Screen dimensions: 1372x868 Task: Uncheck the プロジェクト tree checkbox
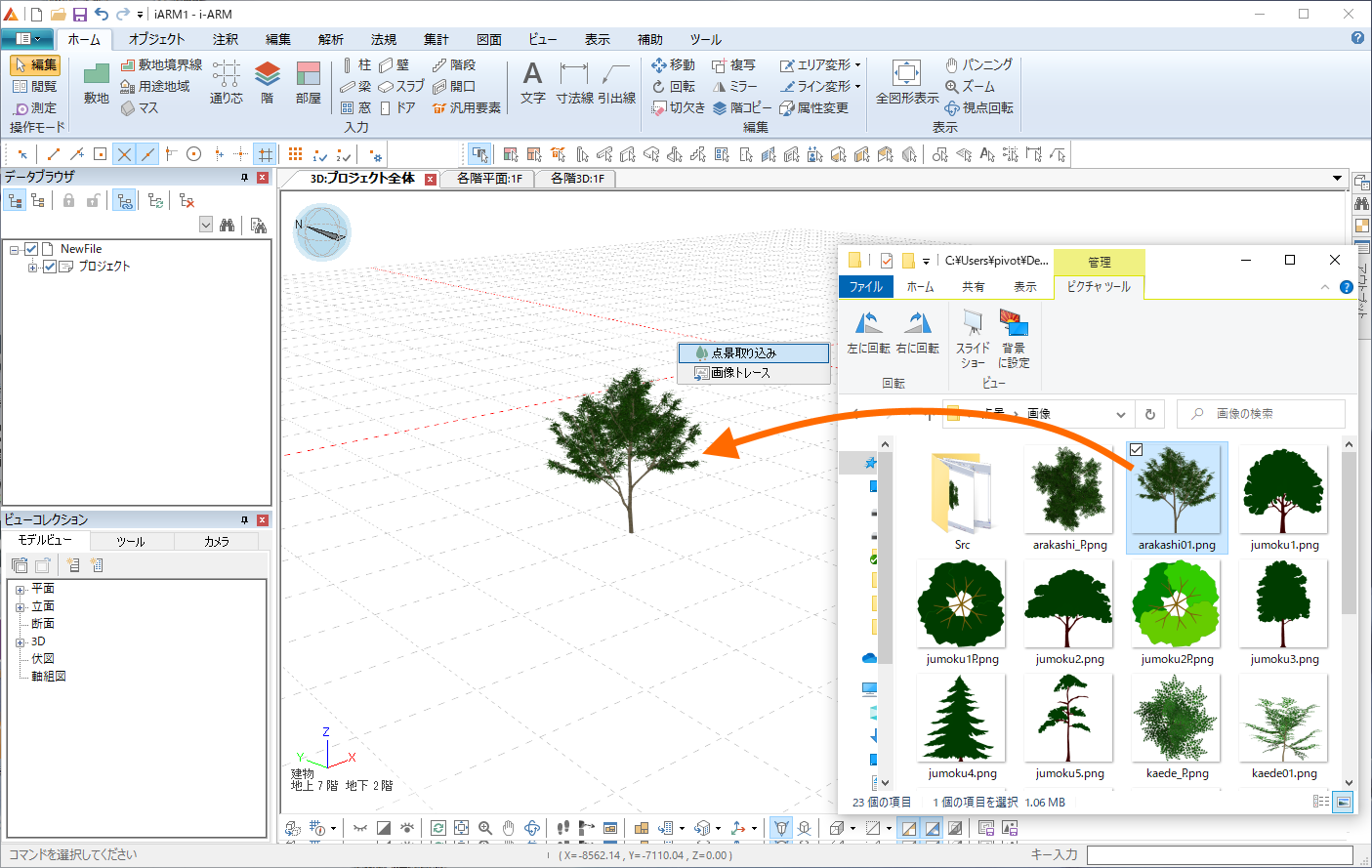pos(50,267)
